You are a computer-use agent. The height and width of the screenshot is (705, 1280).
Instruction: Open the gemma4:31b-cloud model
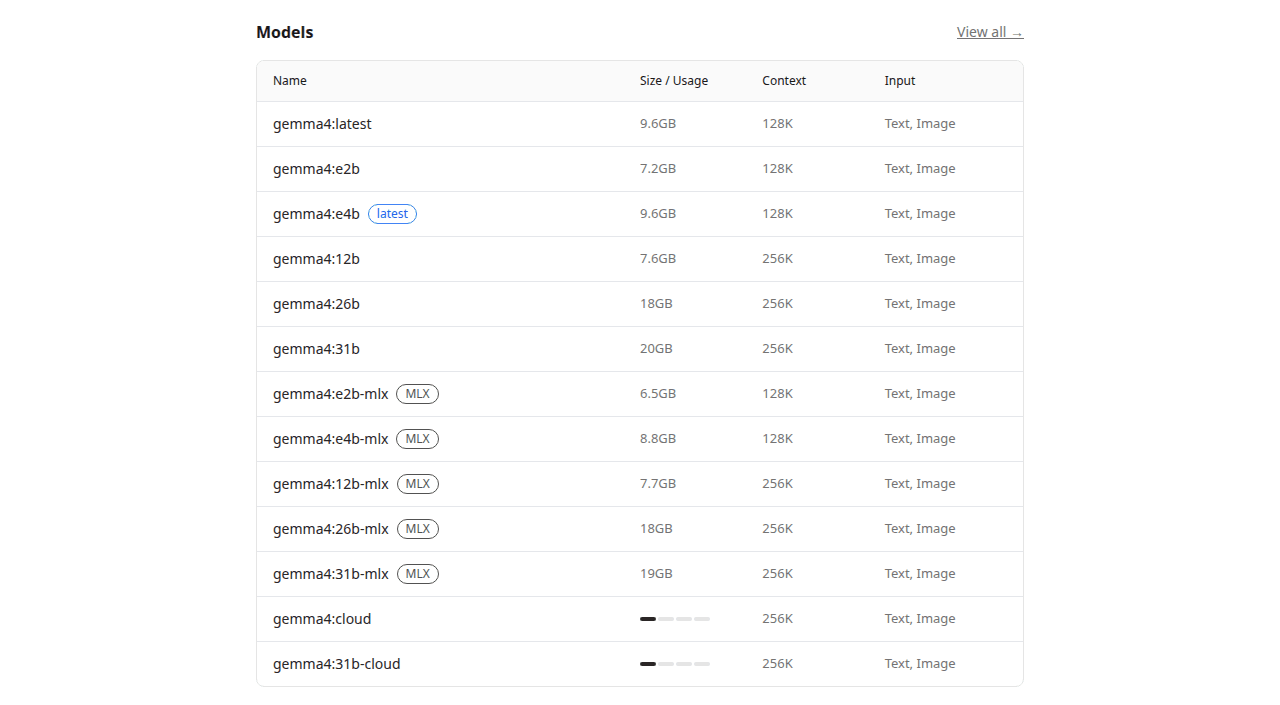pyautogui.click(x=337, y=664)
